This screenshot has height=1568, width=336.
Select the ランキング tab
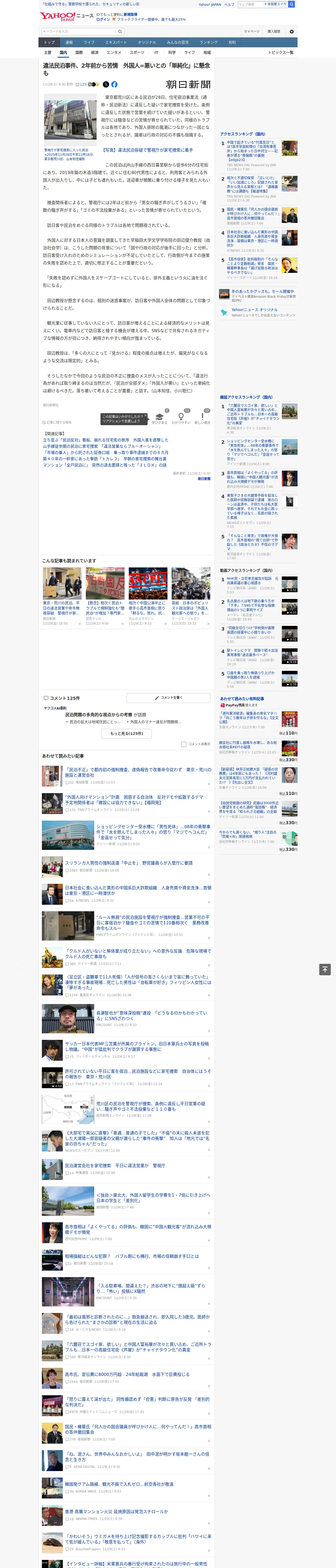(x=209, y=43)
